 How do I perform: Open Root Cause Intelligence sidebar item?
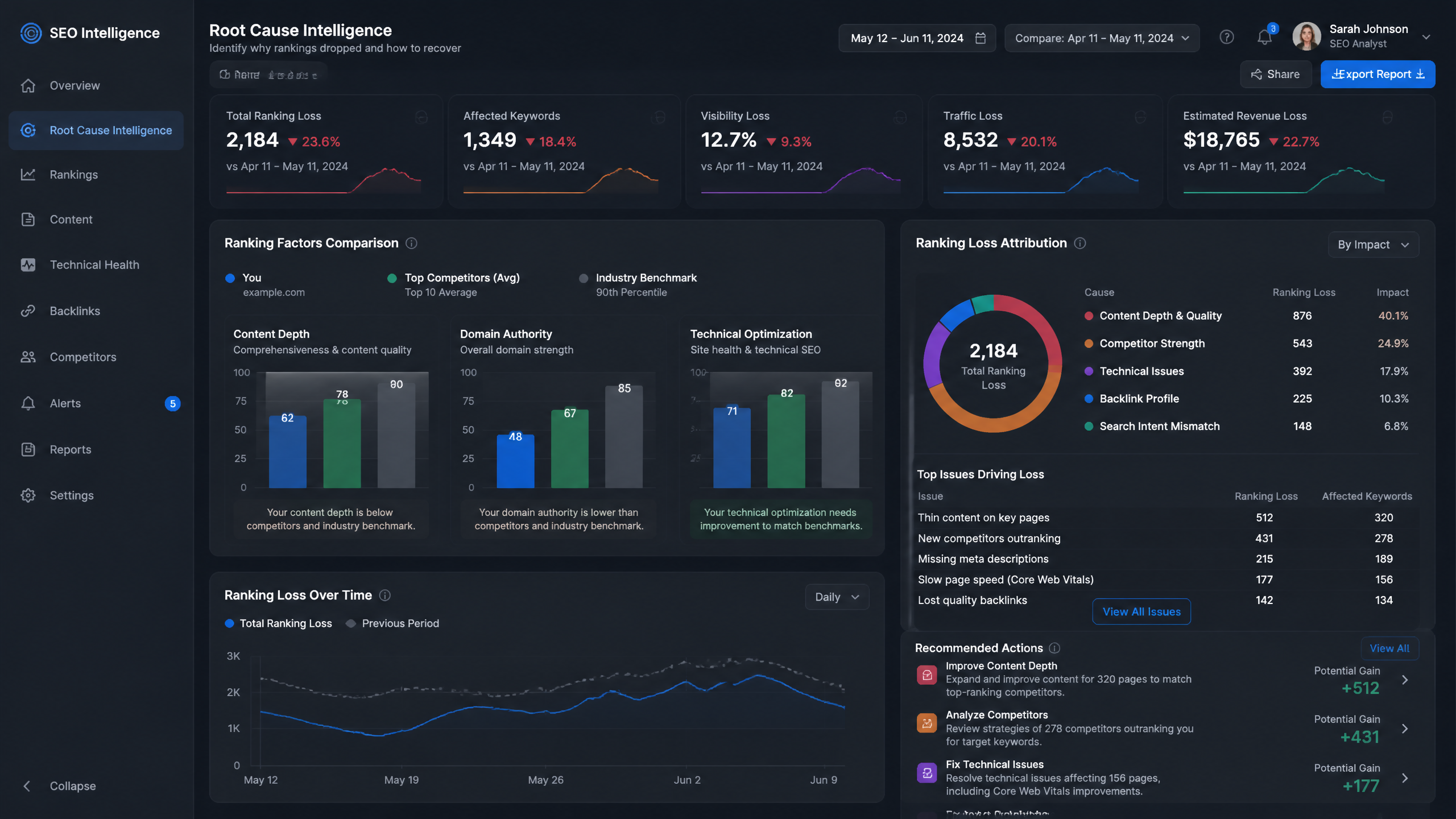click(96, 130)
